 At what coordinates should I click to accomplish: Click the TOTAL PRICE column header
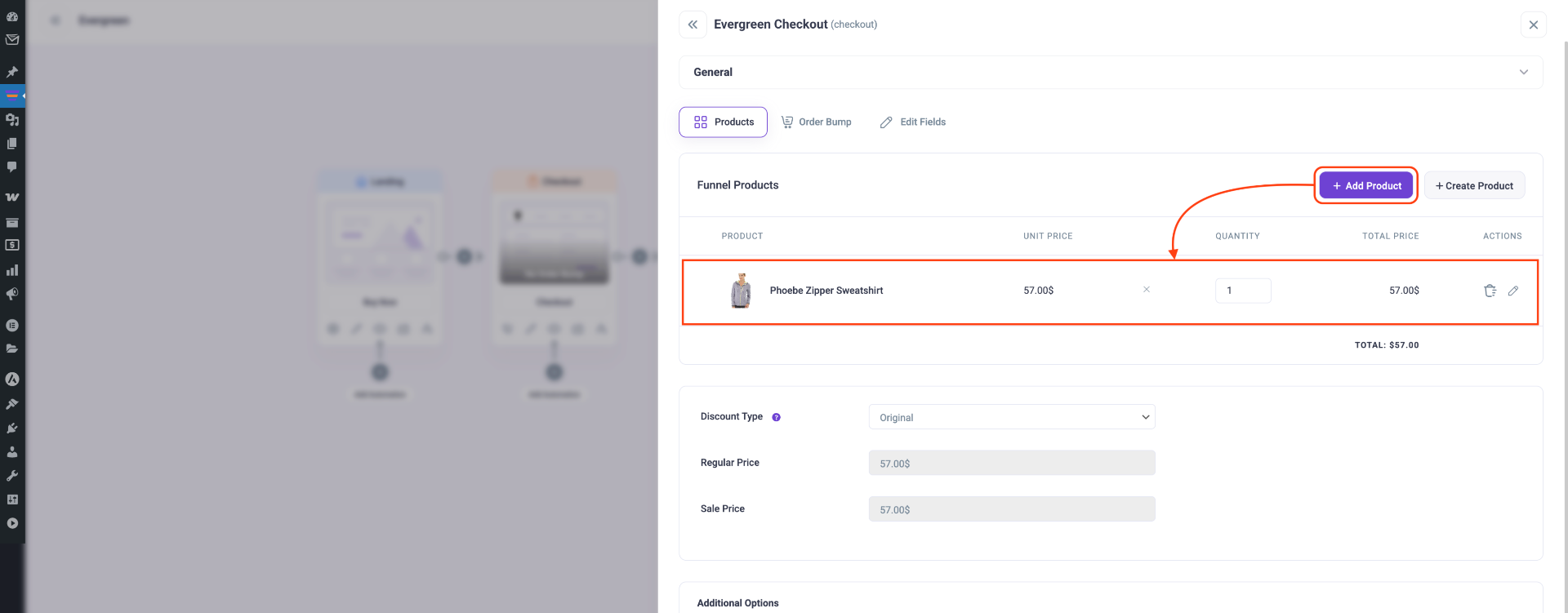tap(1390, 236)
